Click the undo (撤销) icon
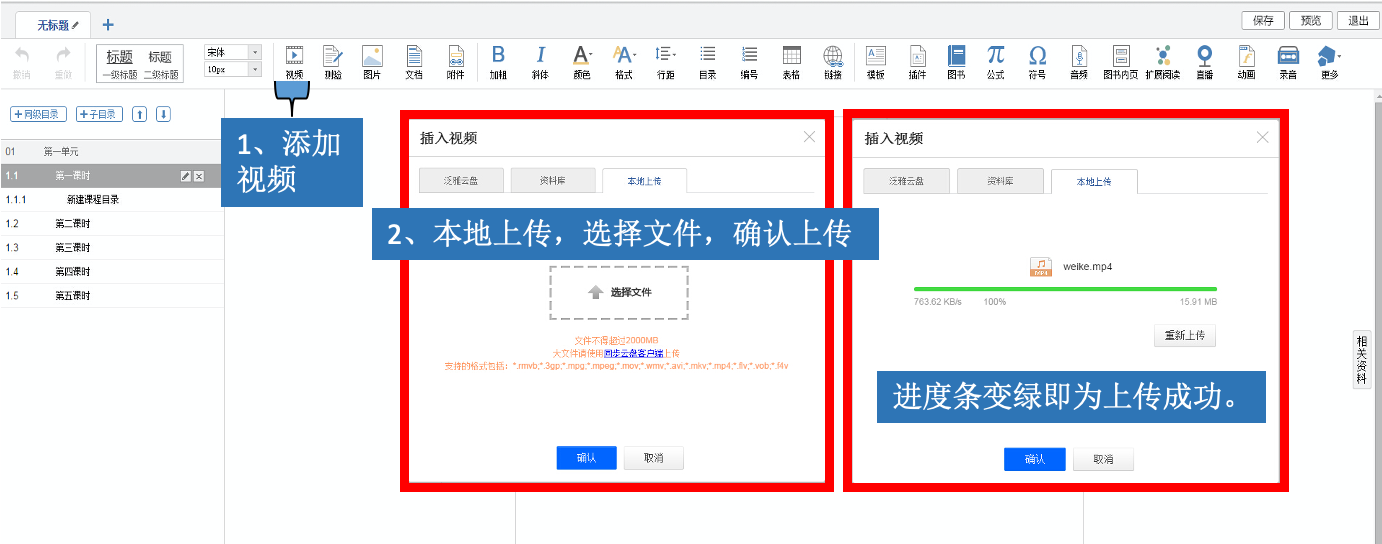 click(22, 56)
